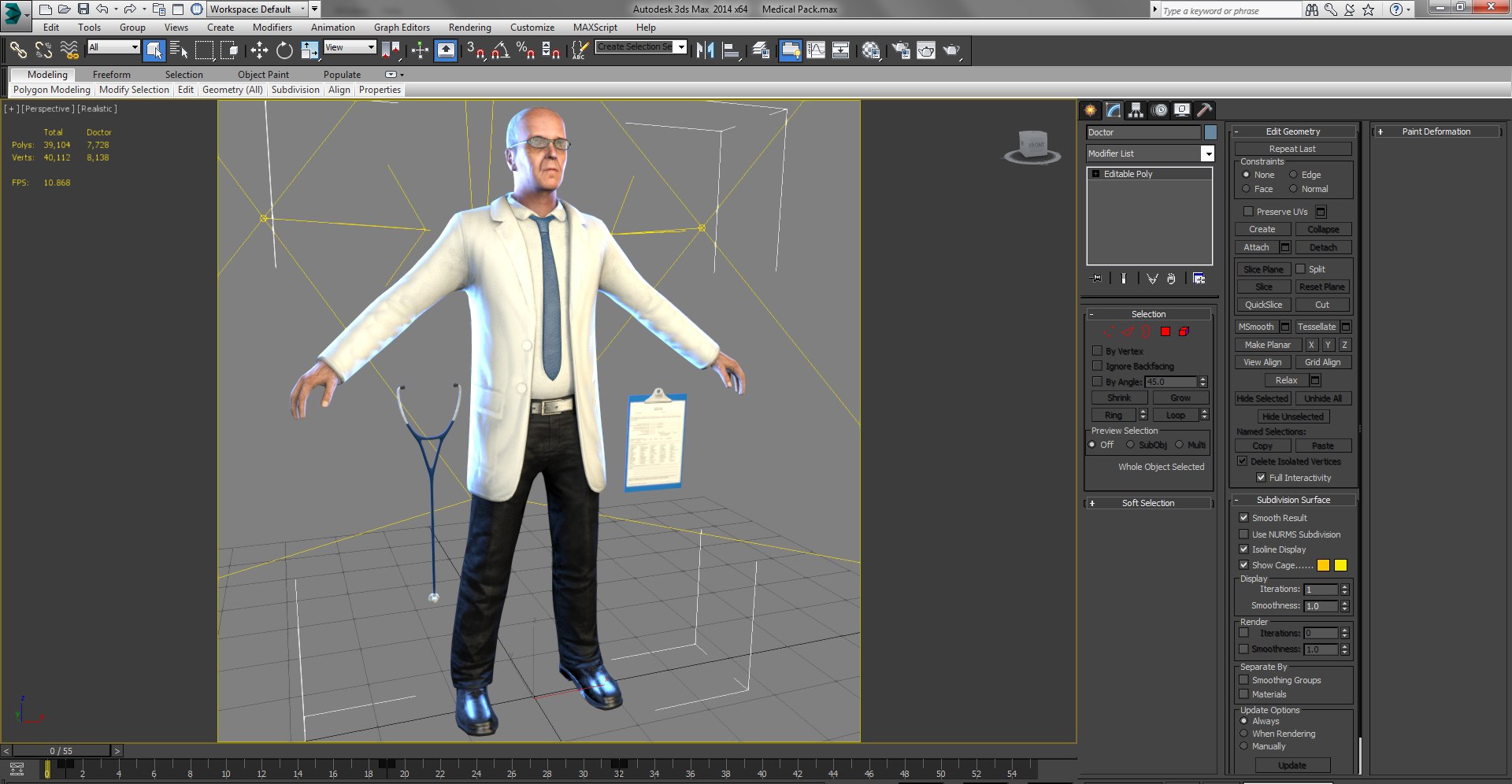This screenshot has height=784, width=1512.
Task: Open the Rendering menu
Action: point(470,28)
